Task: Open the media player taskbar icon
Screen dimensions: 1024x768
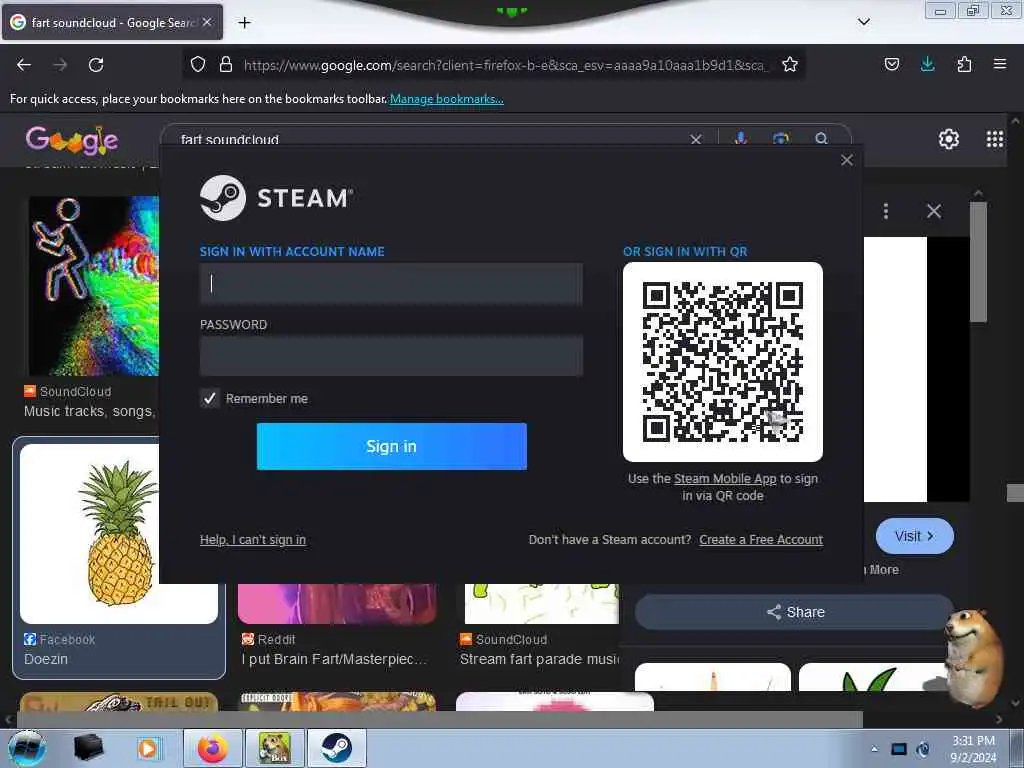Action: pyautogui.click(x=148, y=748)
